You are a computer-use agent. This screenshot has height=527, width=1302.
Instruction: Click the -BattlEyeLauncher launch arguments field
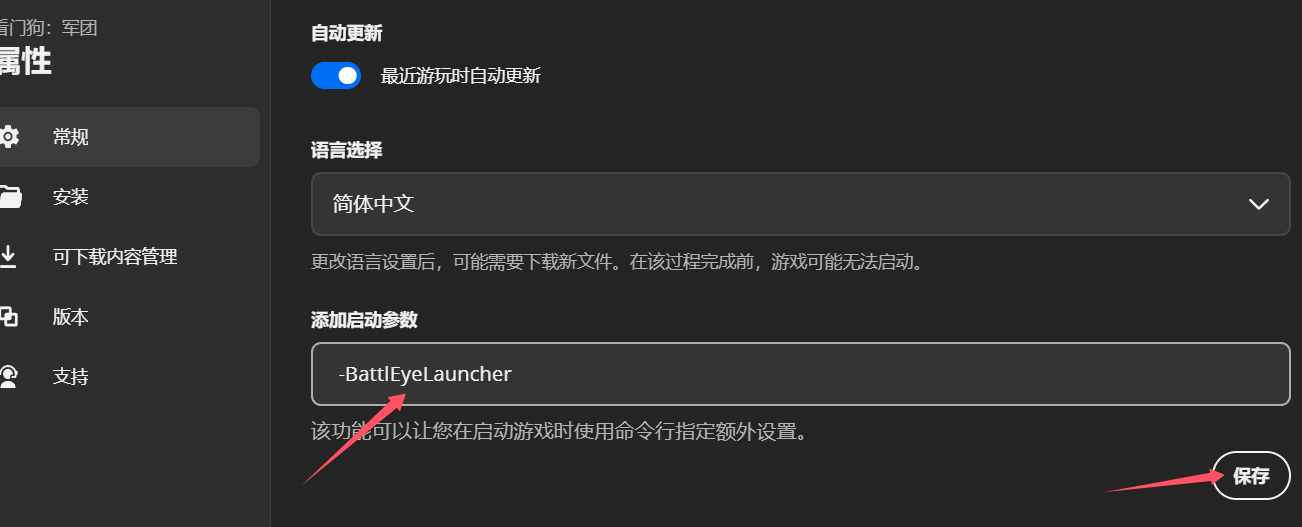click(x=800, y=374)
